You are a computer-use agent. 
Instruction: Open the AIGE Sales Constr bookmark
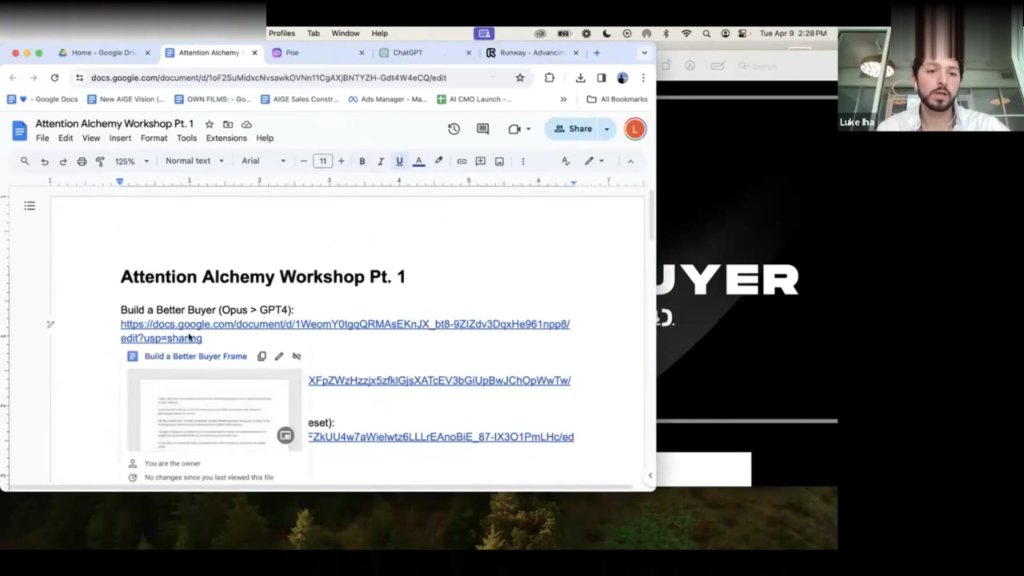300,99
